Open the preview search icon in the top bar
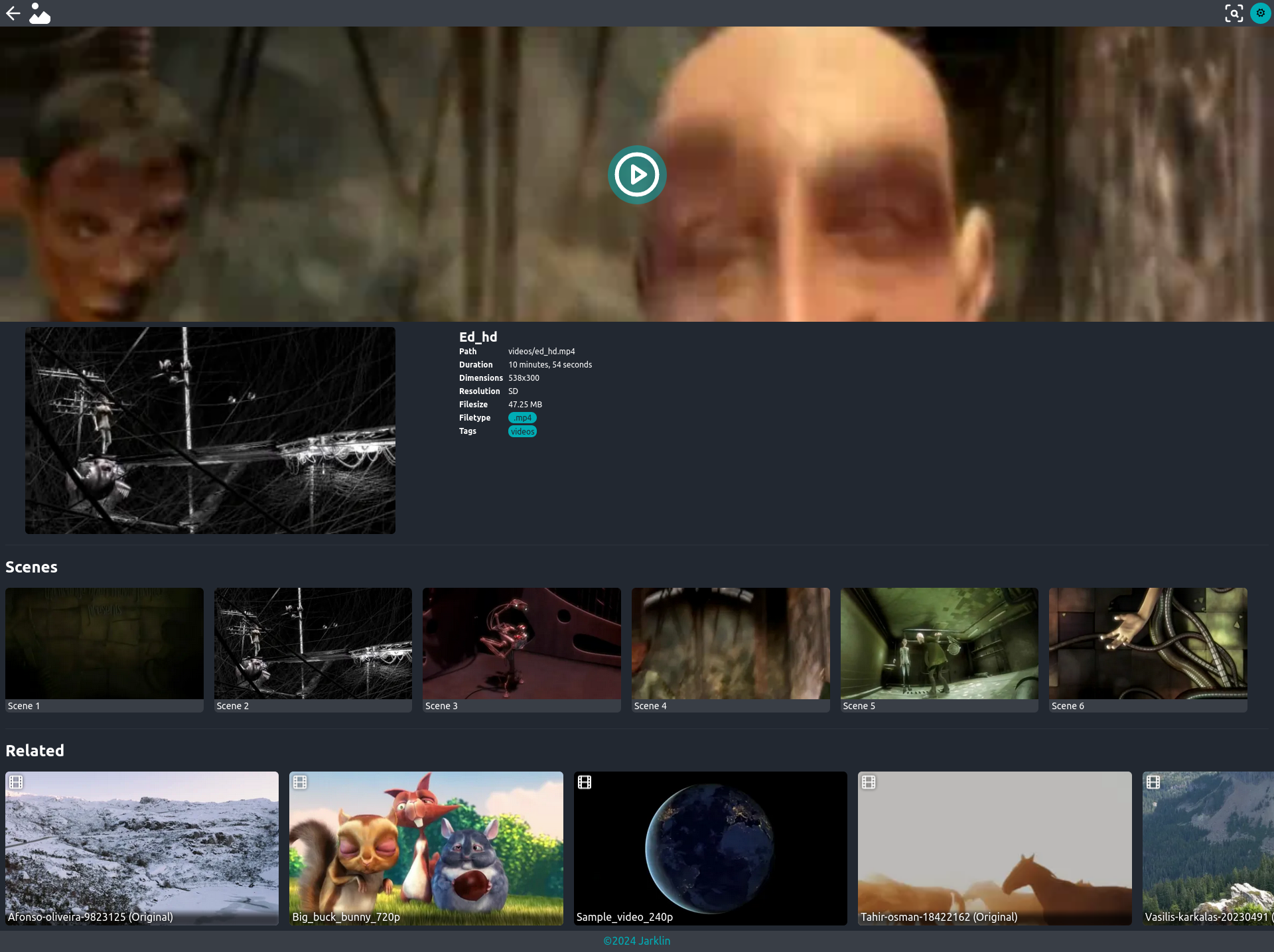 tap(1234, 13)
